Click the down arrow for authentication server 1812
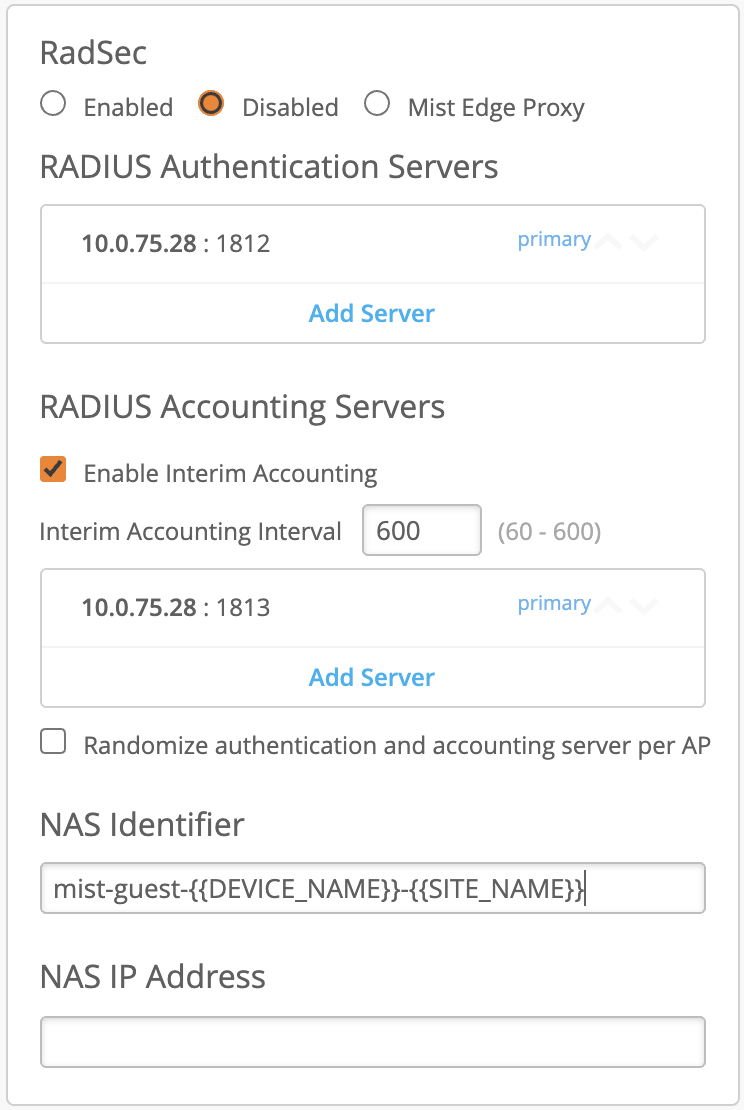This screenshot has width=744, height=1110. pyautogui.click(x=645, y=242)
